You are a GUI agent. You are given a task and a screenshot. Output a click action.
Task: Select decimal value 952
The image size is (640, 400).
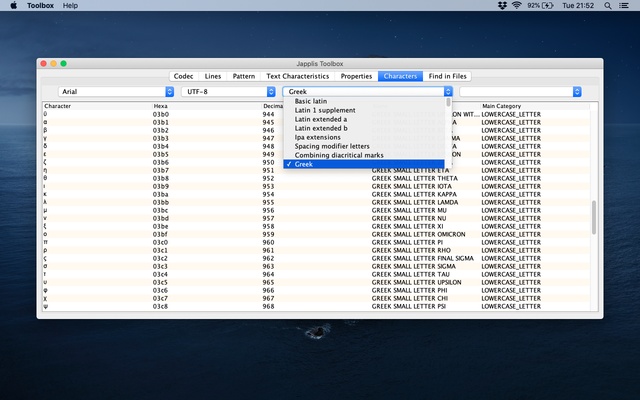(x=269, y=178)
